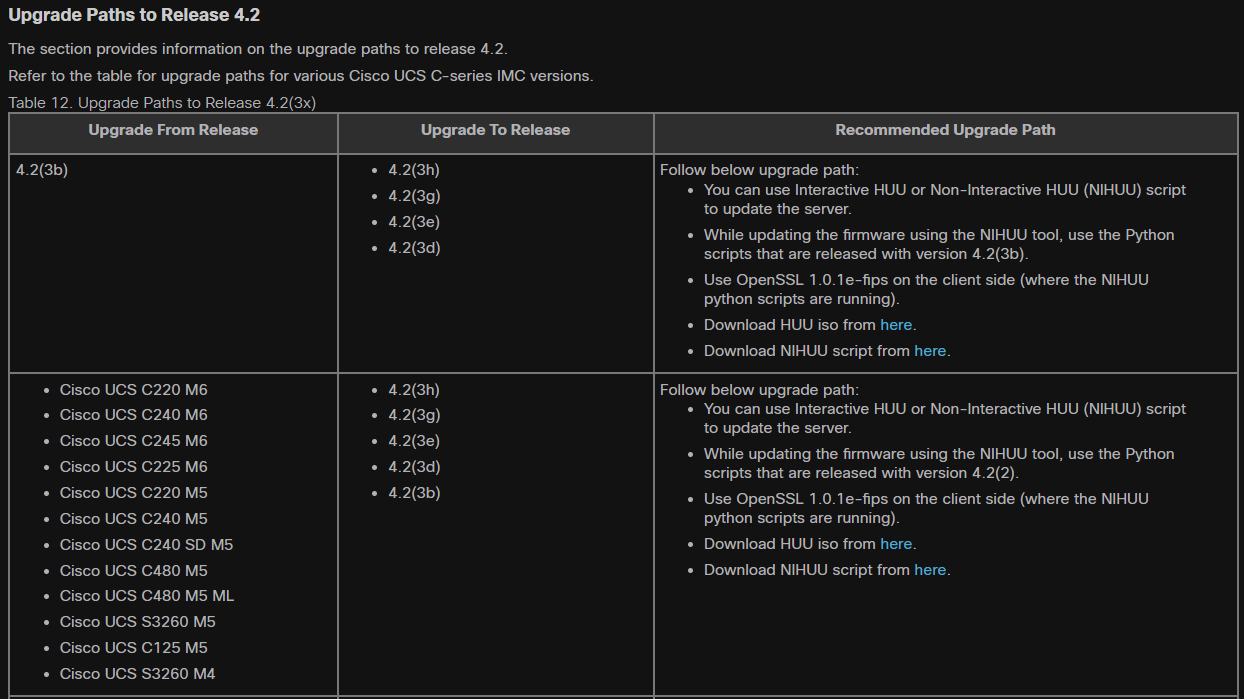Select 'Cisco UCS S3260 M5' in the list

pos(138,622)
